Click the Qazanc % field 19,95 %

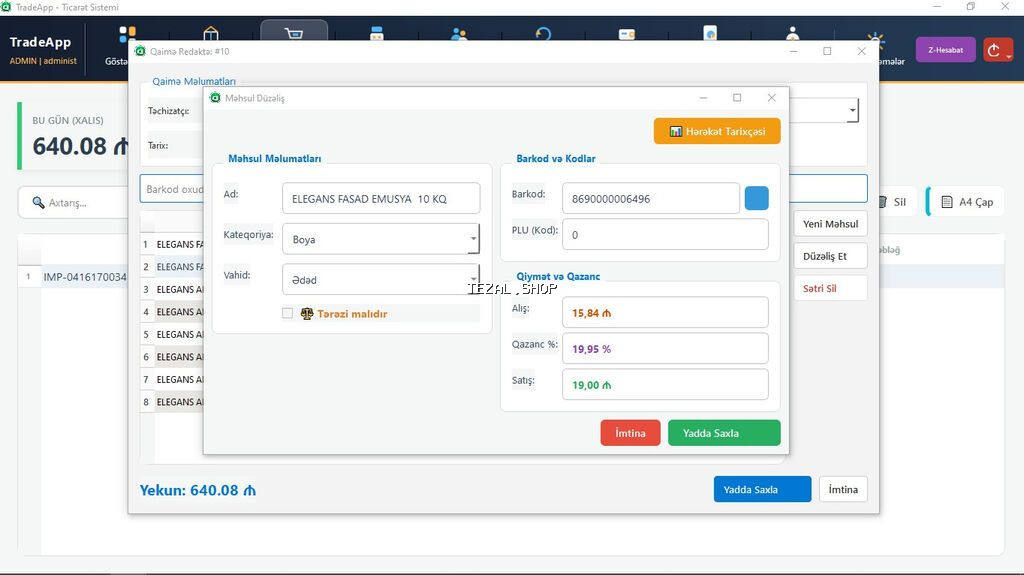665,349
